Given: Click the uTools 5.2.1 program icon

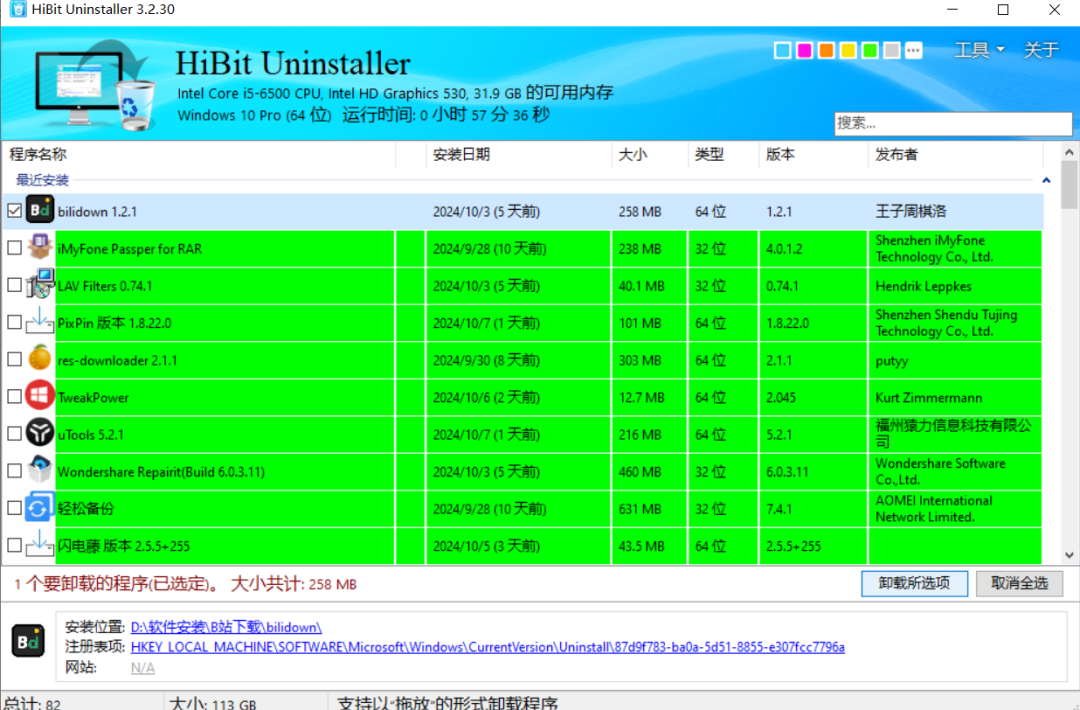Looking at the screenshot, I should point(40,434).
